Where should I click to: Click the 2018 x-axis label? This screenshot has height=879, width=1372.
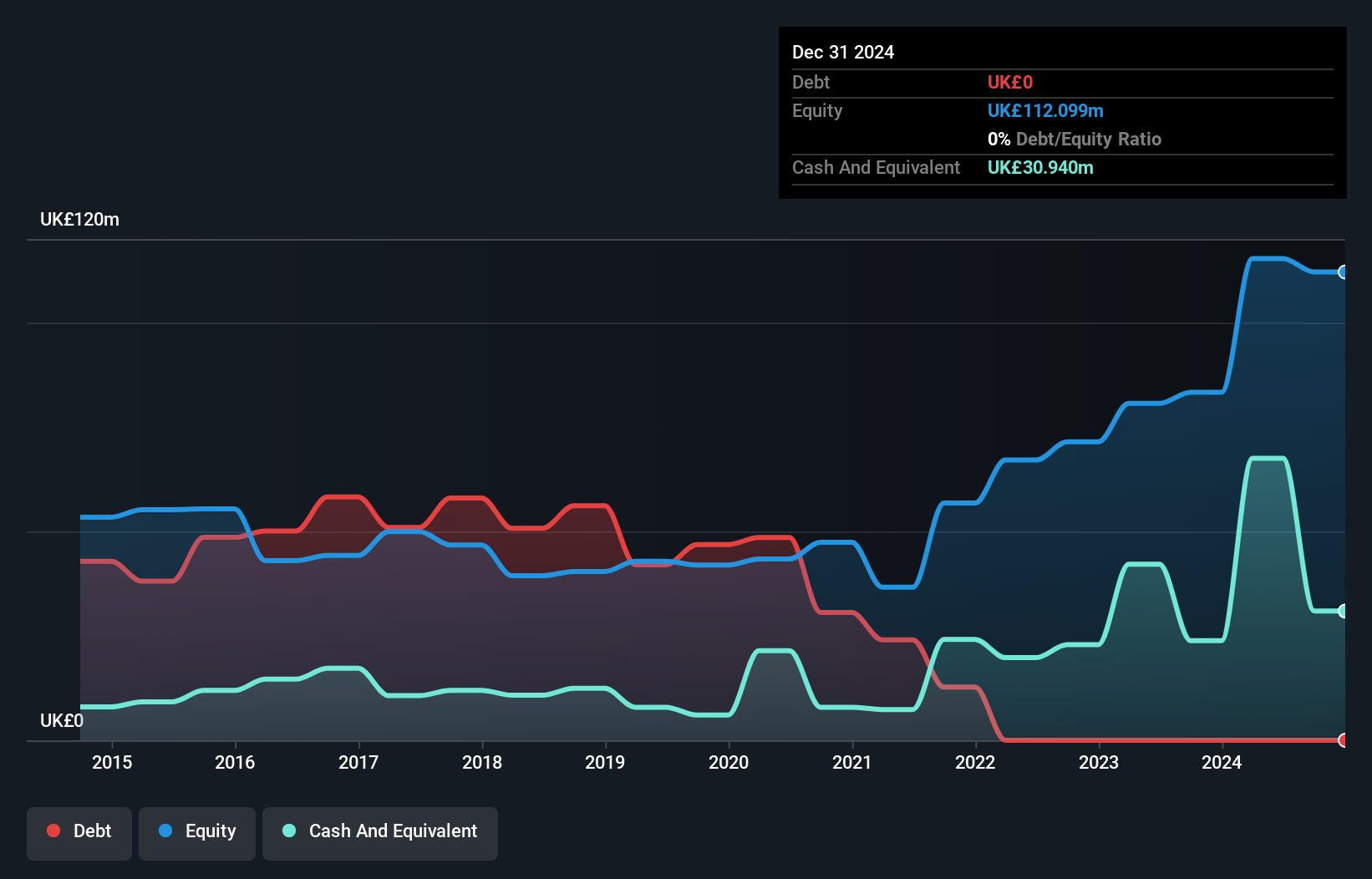(x=482, y=762)
